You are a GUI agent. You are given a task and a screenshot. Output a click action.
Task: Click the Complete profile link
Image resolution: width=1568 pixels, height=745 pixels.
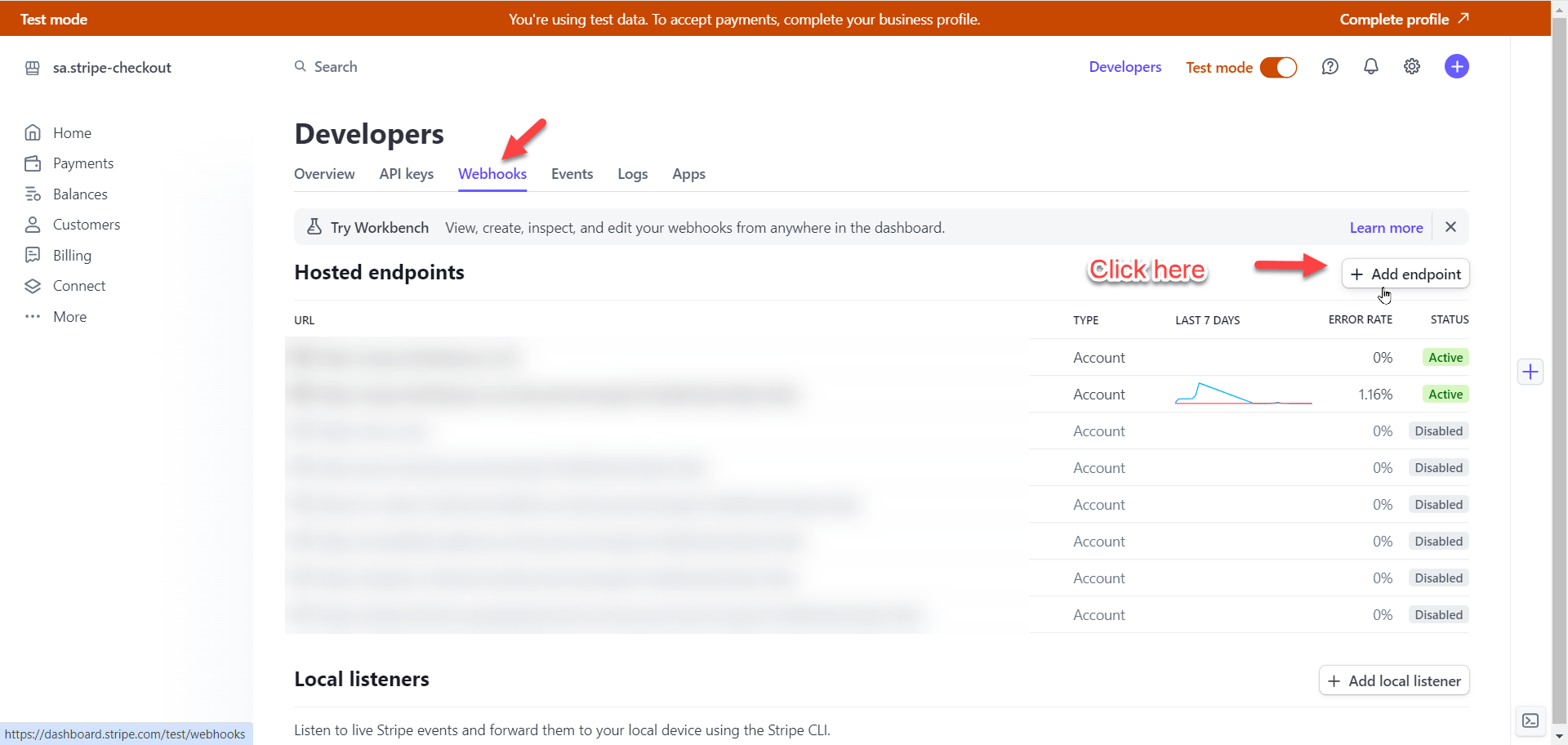point(1403,19)
